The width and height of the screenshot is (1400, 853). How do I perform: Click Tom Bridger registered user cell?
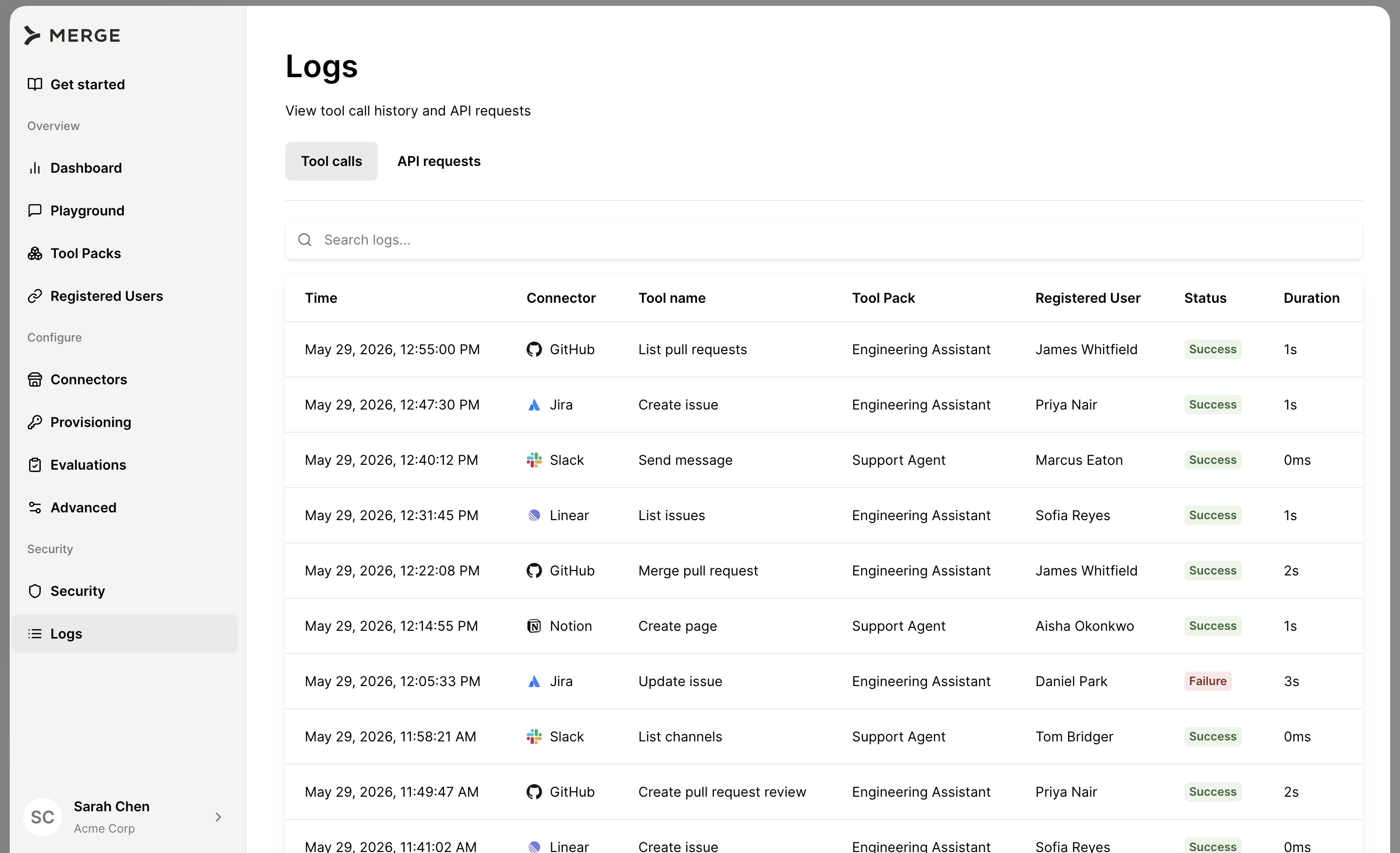(x=1074, y=736)
